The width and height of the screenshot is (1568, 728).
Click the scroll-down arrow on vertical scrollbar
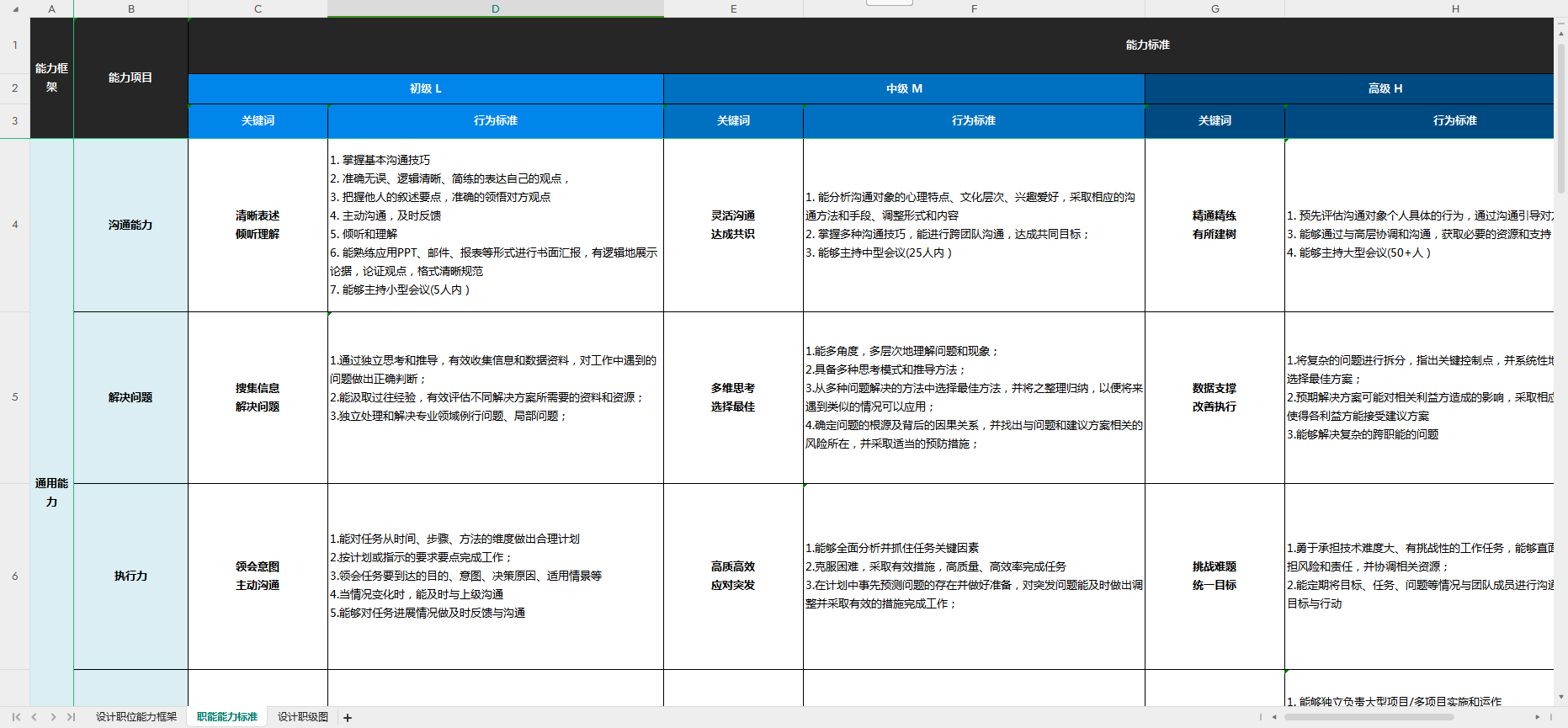1561,697
